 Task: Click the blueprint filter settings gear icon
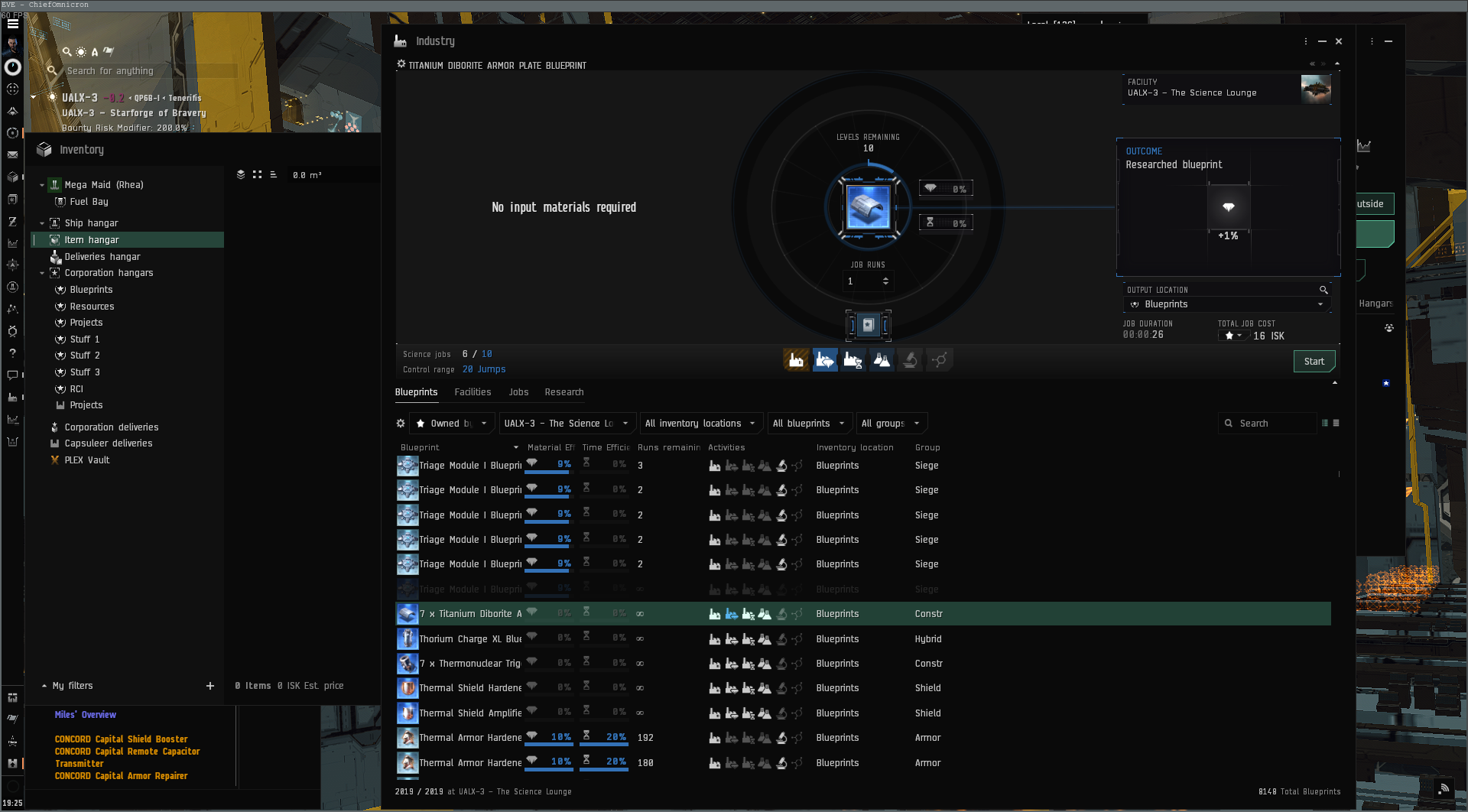click(x=401, y=424)
